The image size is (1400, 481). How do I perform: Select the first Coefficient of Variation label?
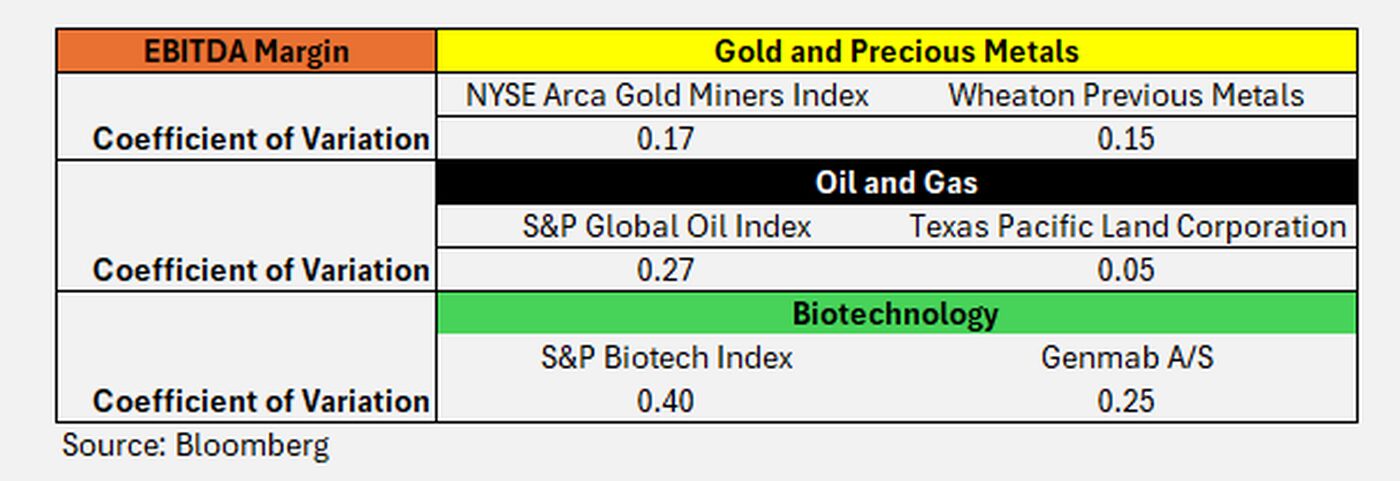click(261, 139)
